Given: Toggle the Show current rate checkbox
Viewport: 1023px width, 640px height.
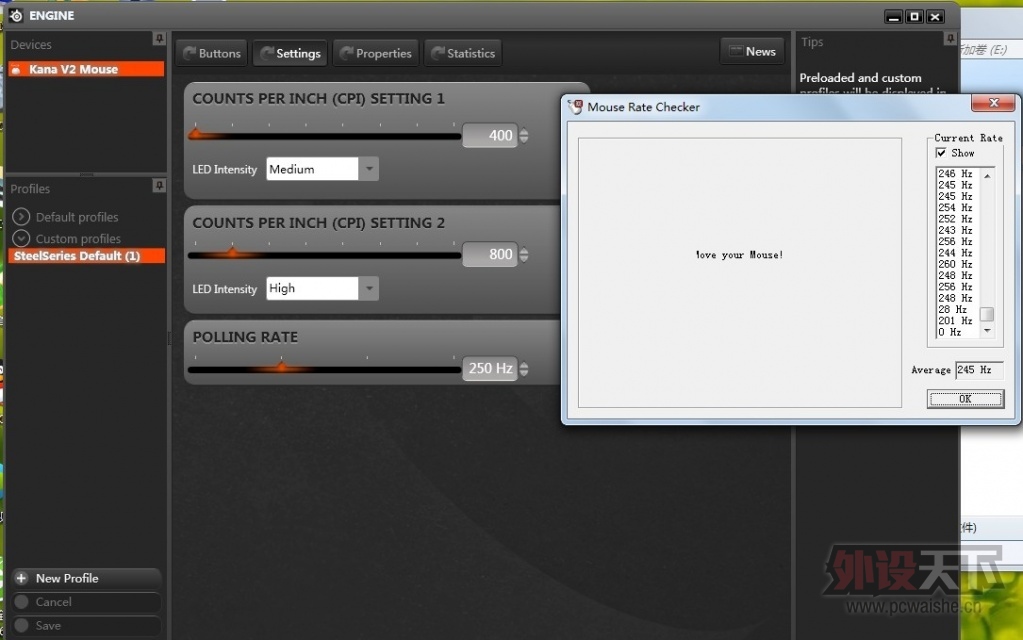Looking at the screenshot, I should click(941, 153).
